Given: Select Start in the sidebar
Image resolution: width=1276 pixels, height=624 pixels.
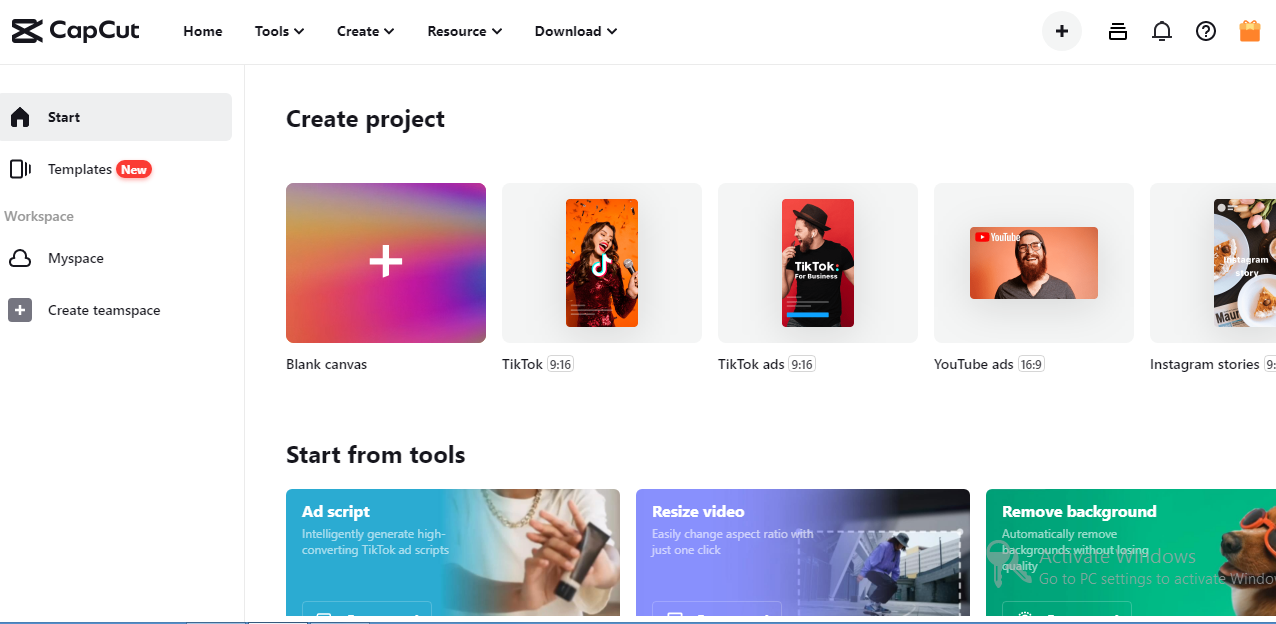Looking at the screenshot, I should pos(116,117).
